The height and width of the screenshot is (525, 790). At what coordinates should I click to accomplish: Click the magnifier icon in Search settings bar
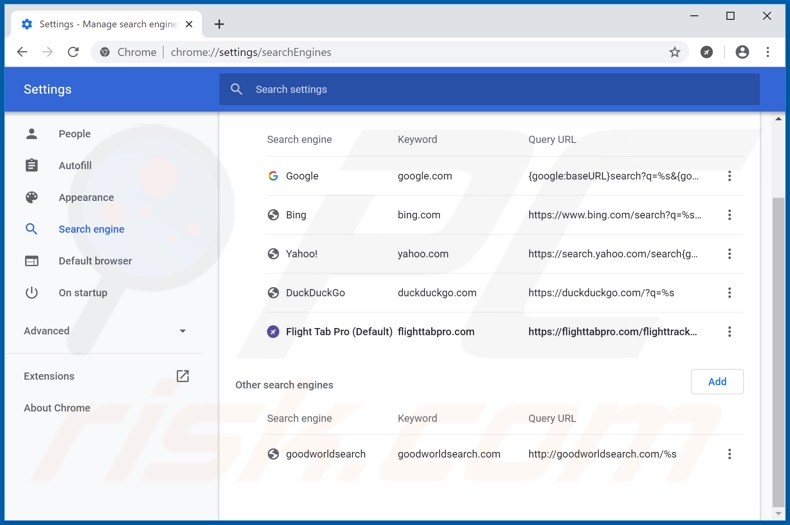coord(236,89)
